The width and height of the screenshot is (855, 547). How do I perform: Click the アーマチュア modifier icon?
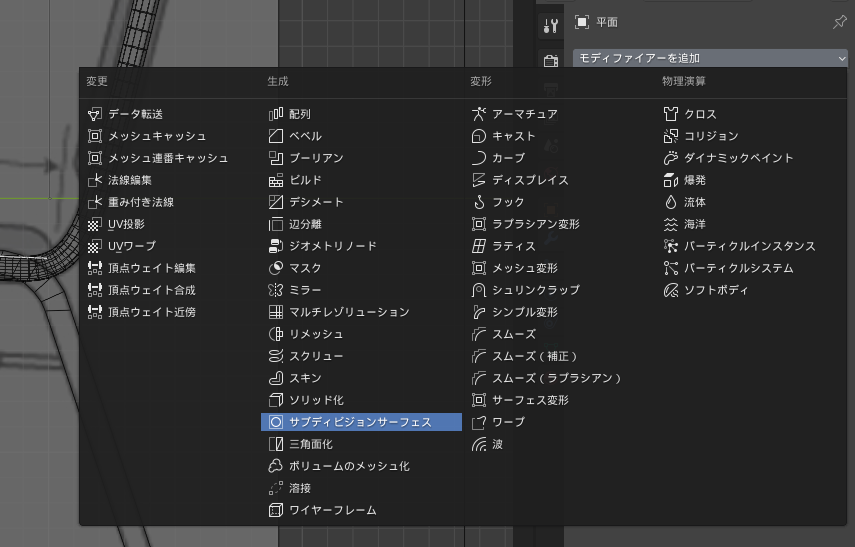point(479,114)
